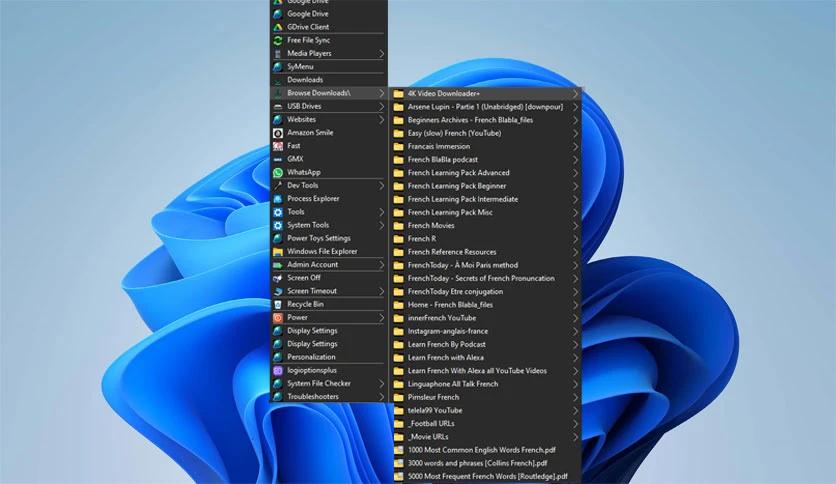
Task: Click the Troubleshooters icon
Action: click(x=278, y=397)
